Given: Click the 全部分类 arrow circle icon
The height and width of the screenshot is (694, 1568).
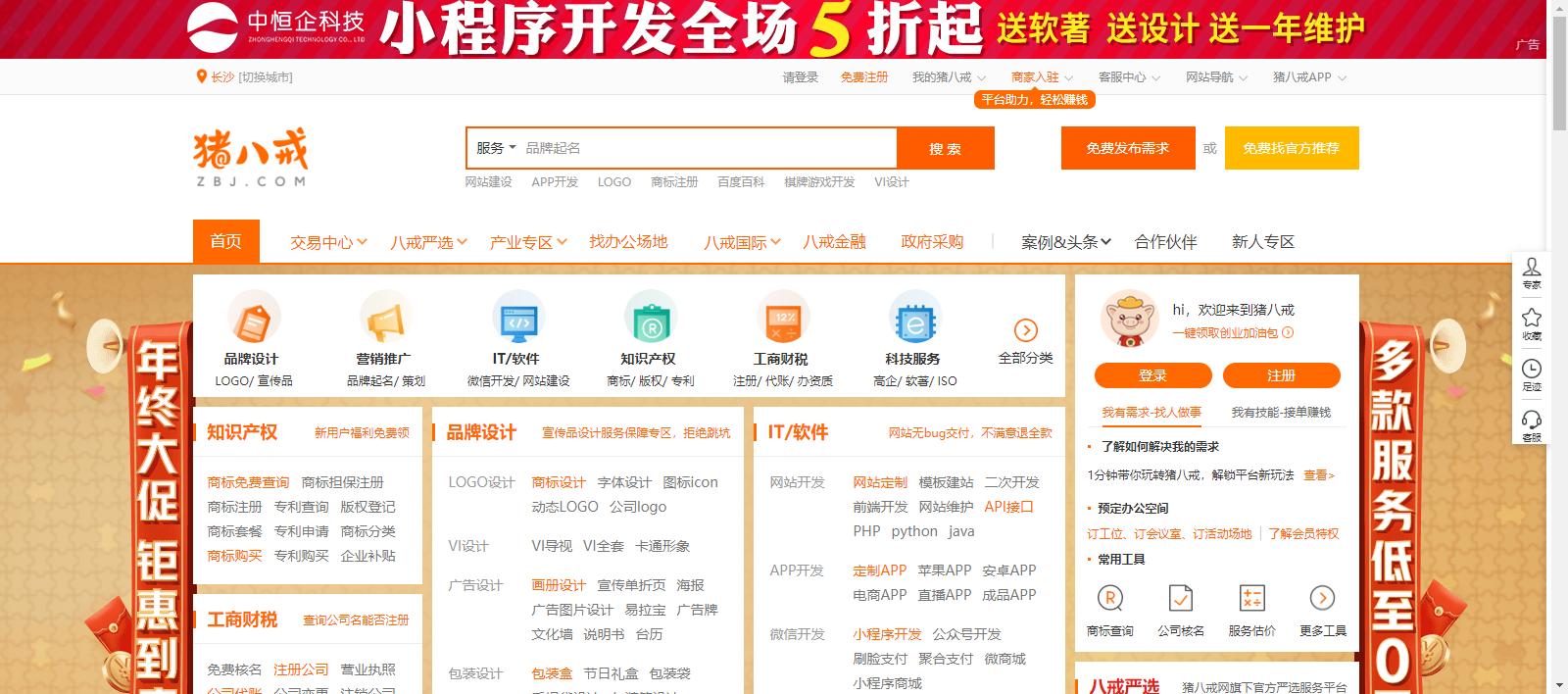Looking at the screenshot, I should click(1026, 330).
